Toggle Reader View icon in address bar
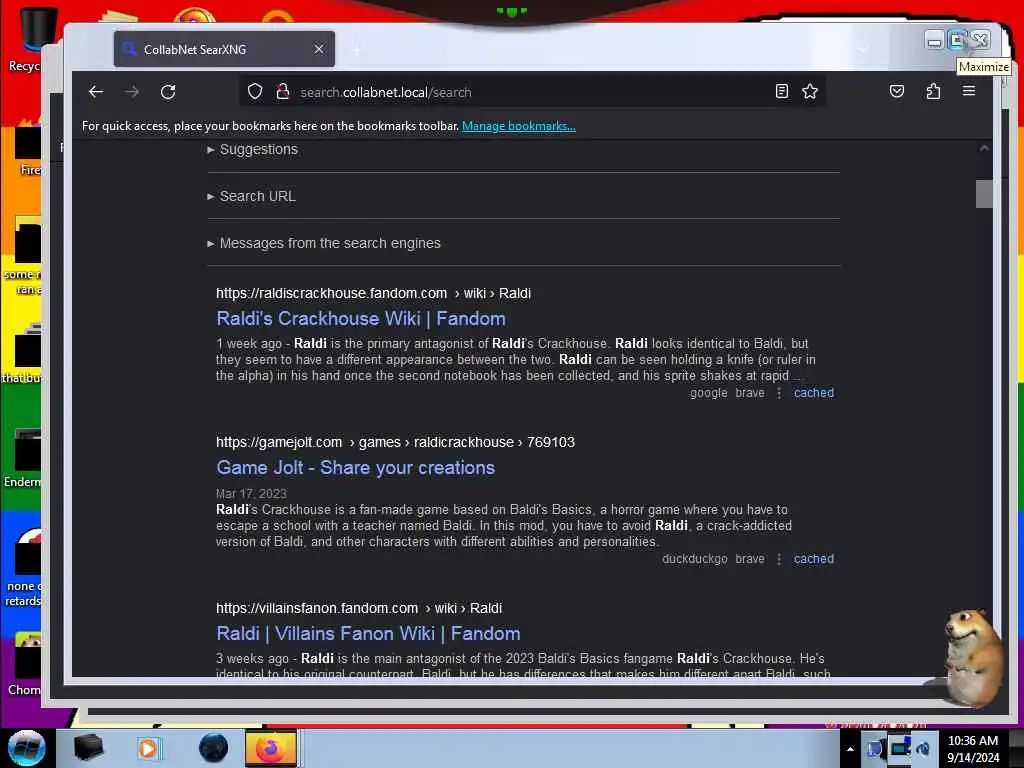 click(x=781, y=91)
